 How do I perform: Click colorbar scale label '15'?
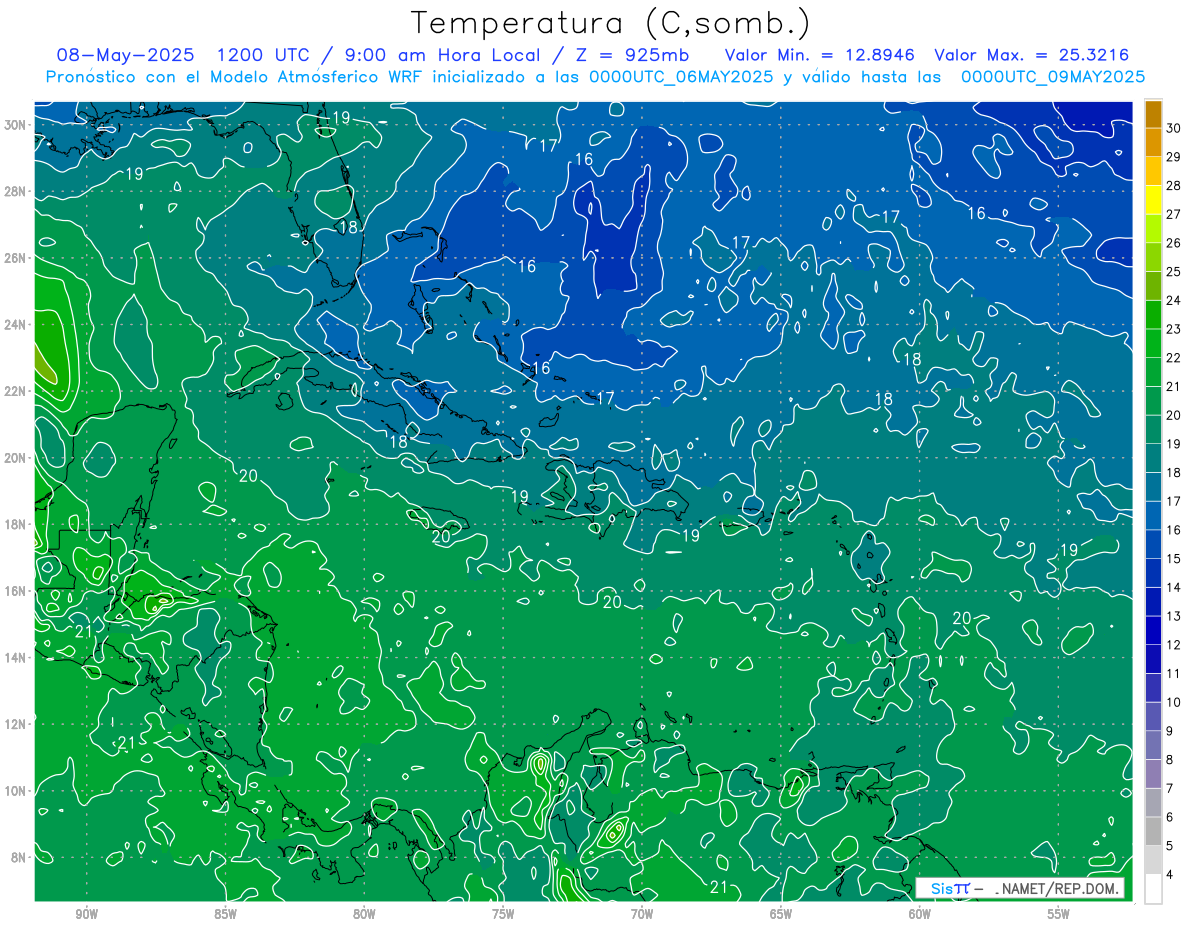(1173, 558)
